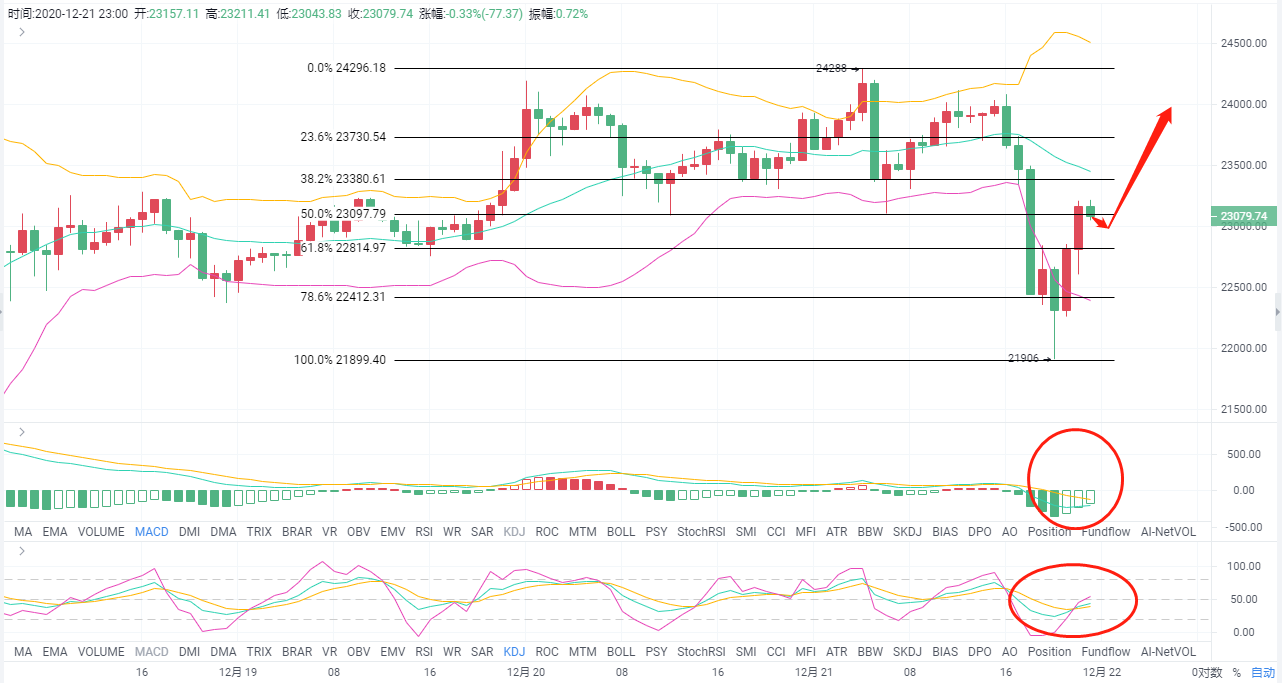This screenshot has width=1282, height=683.
Task: Select RSI in the MACD panel's indicator row
Action: point(425,532)
